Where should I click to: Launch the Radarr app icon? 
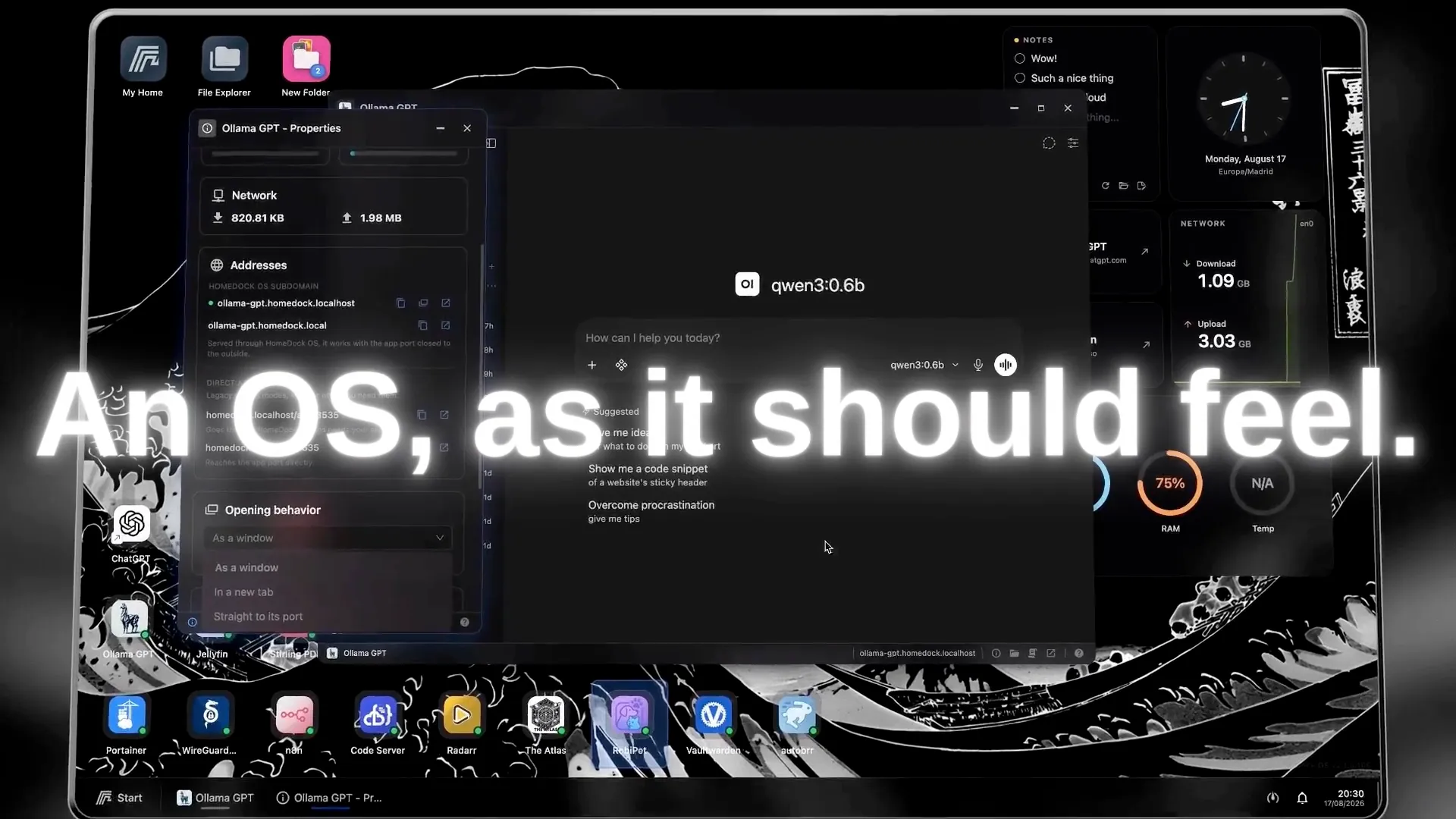461,714
